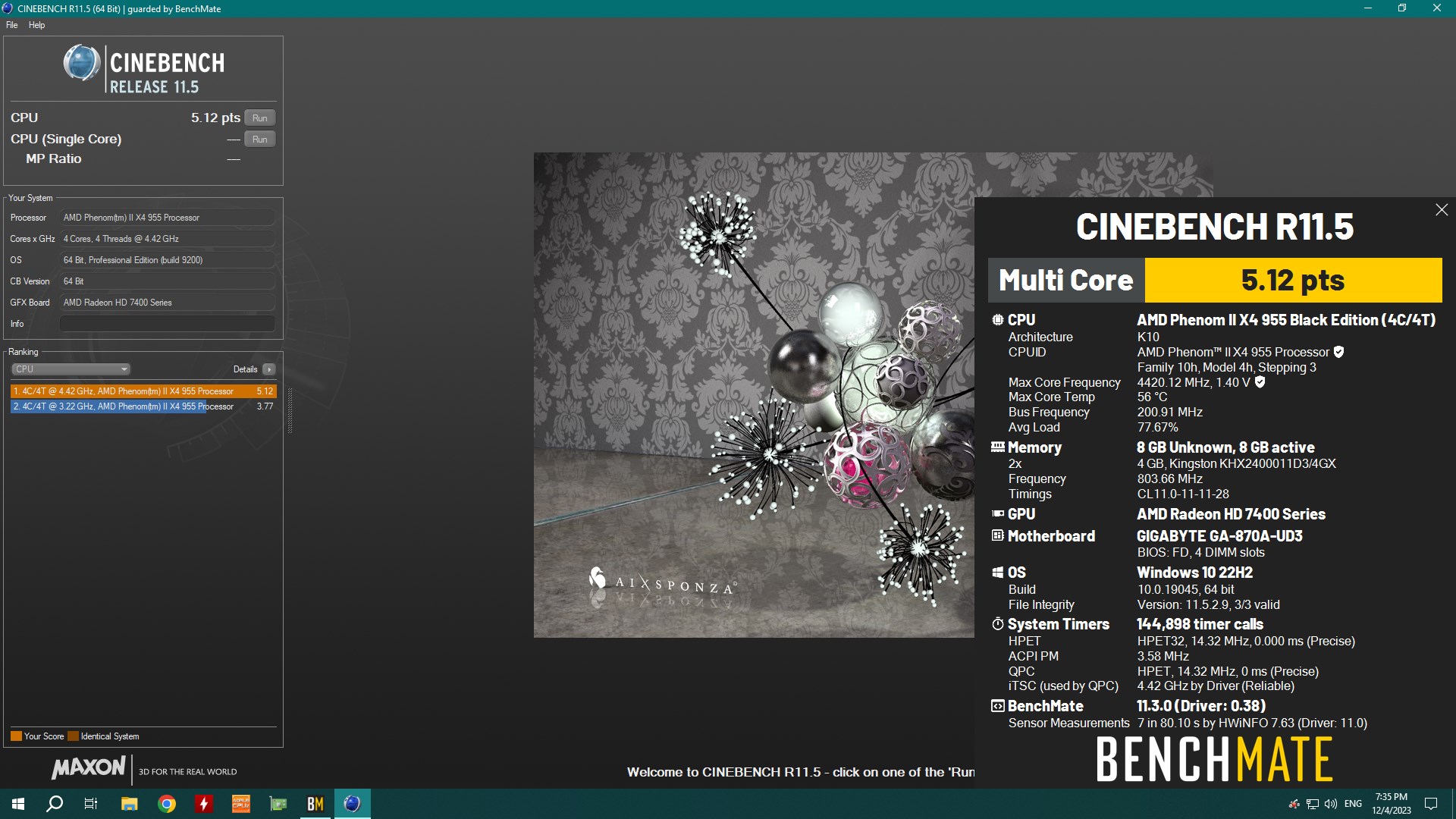The width and height of the screenshot is (1456, 819).
Task: Open Task View on the taskbar
Action: (91, 804)
